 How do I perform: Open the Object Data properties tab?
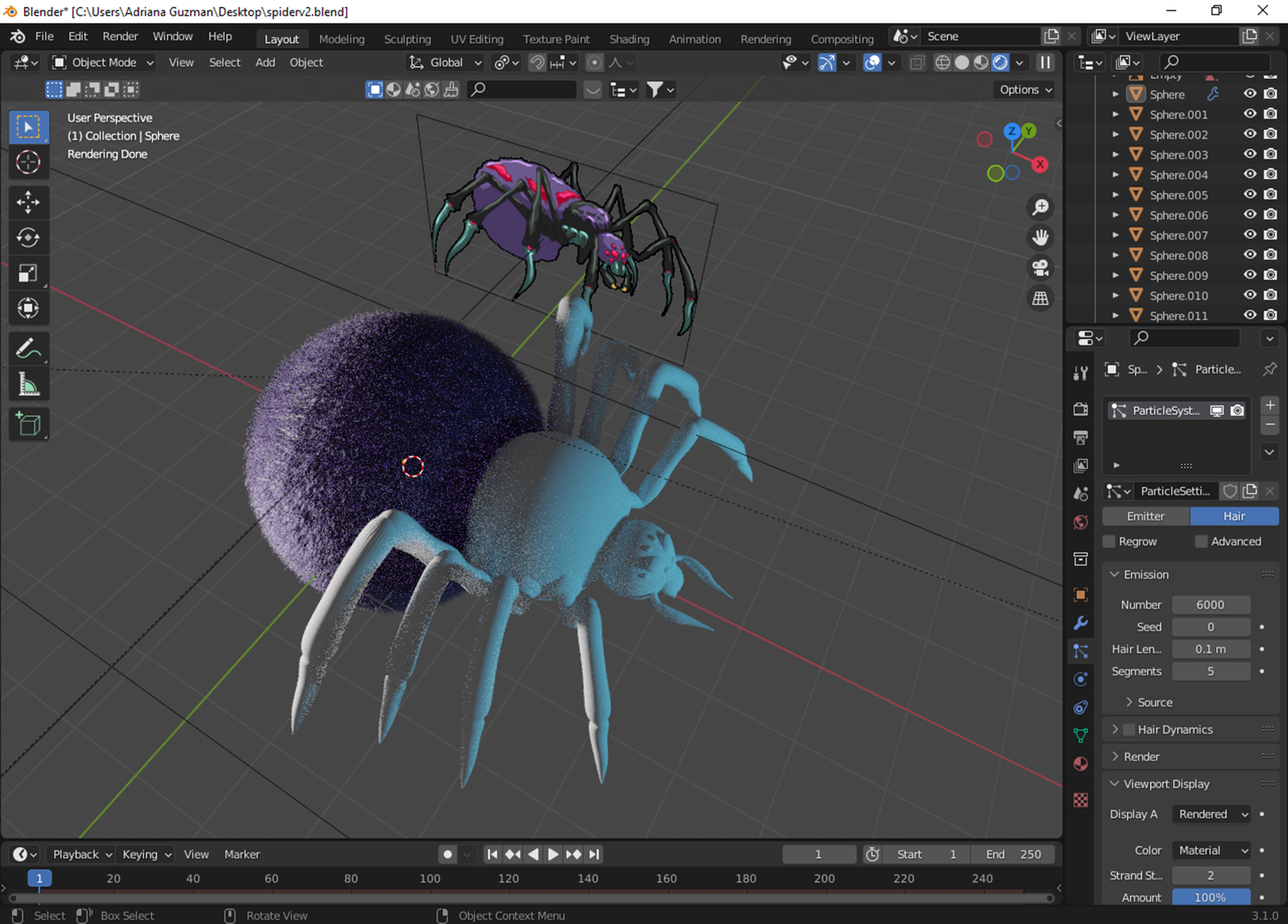click(x=1081, y=735)
